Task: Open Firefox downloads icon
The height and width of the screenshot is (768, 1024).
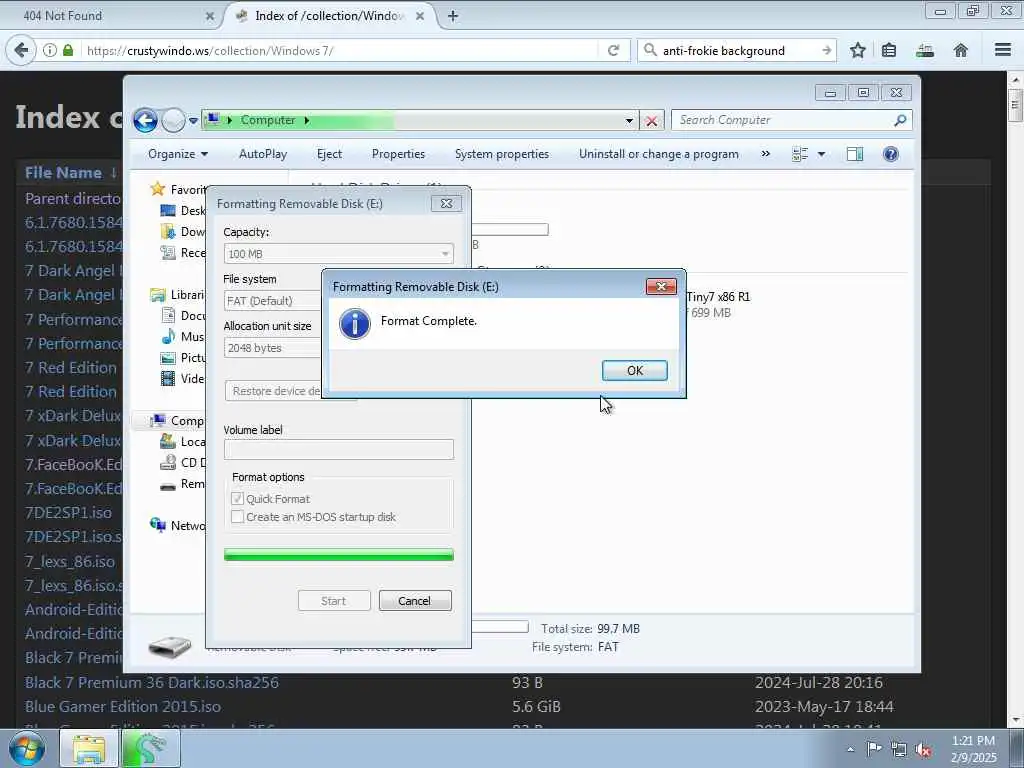Action: 925,50
